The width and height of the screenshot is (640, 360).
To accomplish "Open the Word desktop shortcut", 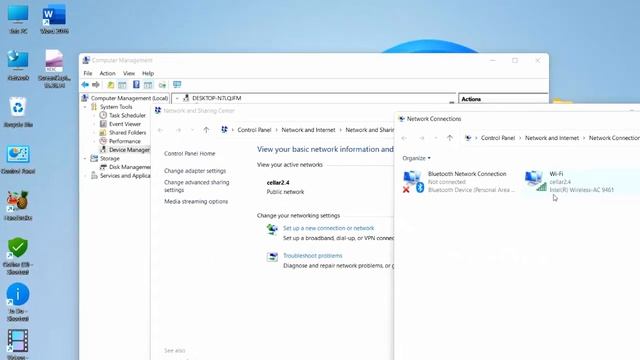I will 54,19.
